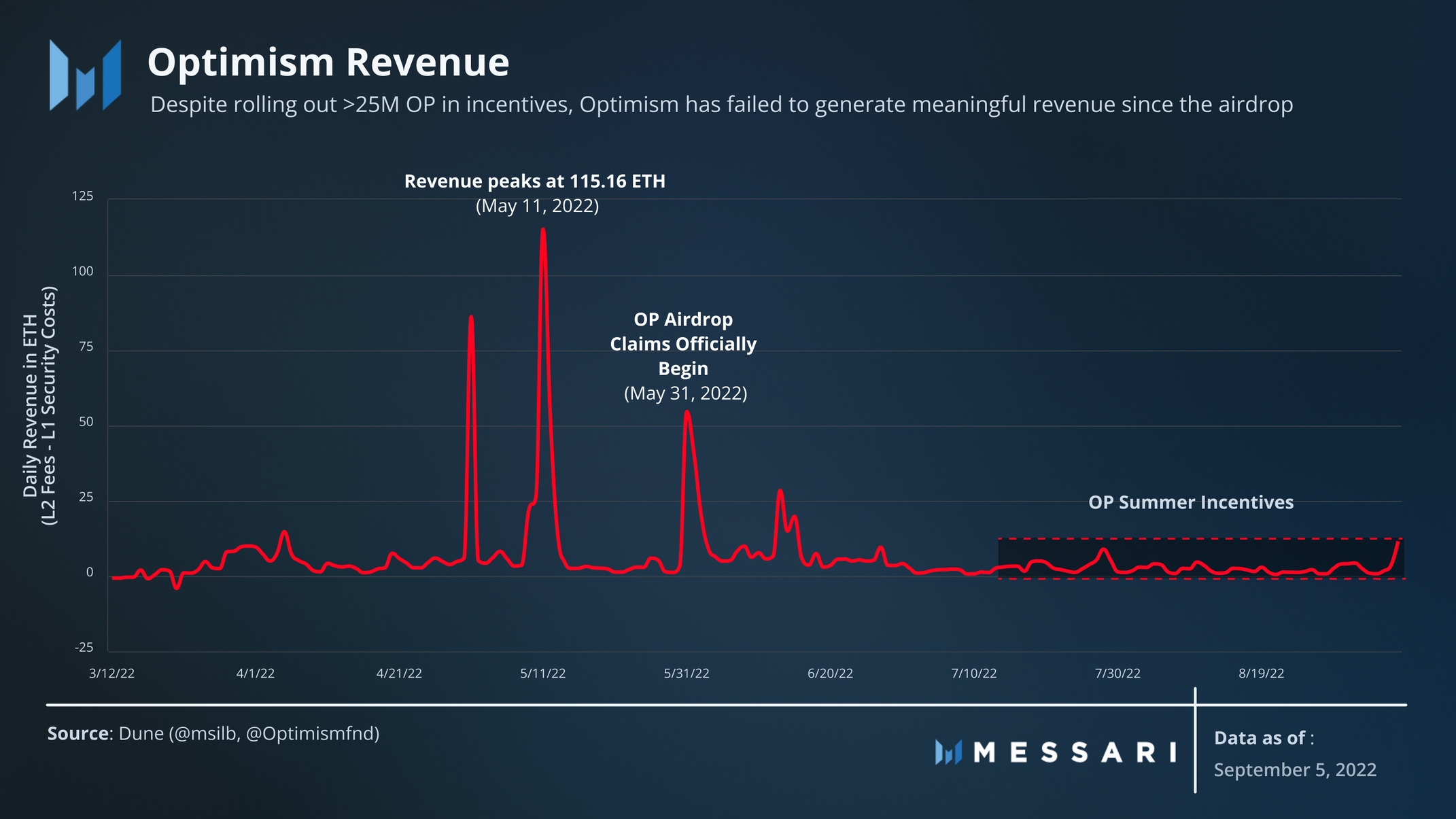Click the chart subtitle about 25M OP incentives
1456x819 pixels.
[x=721, y=105]
